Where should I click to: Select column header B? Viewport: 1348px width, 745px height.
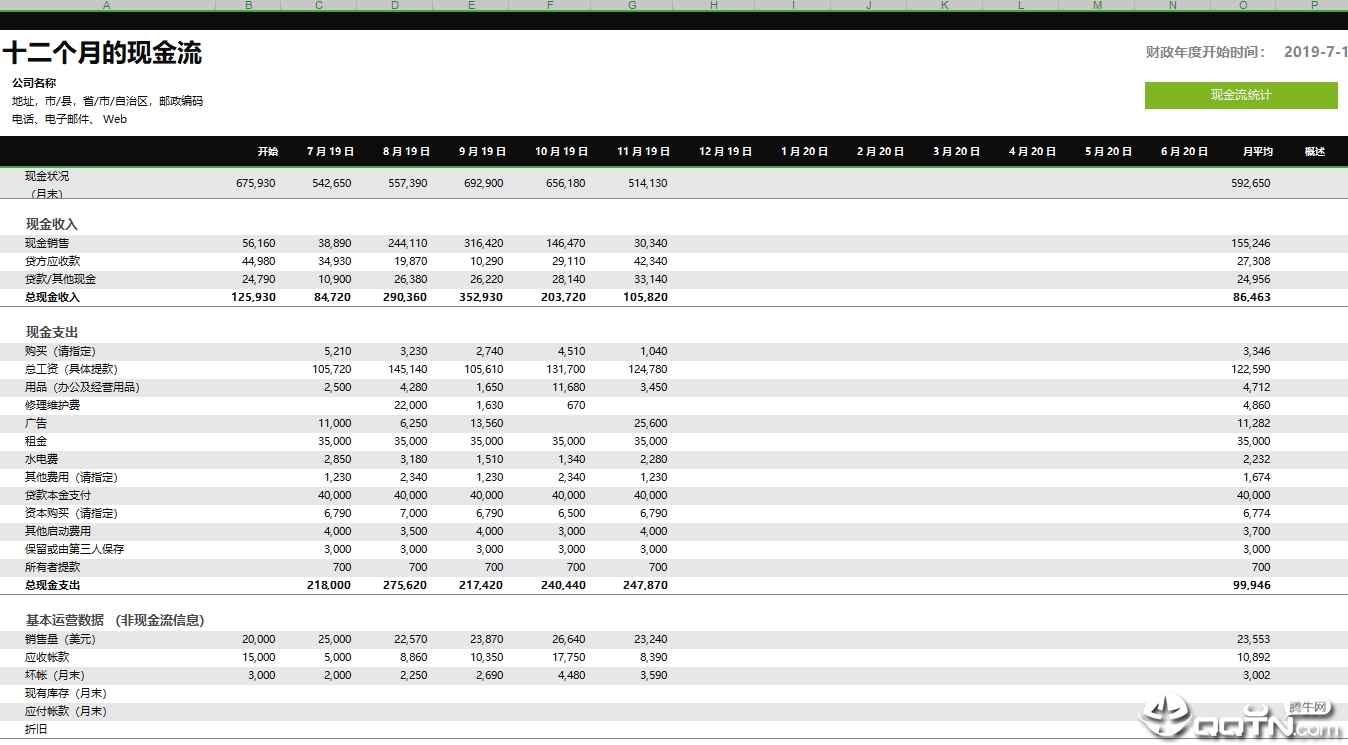coord(248,5)
